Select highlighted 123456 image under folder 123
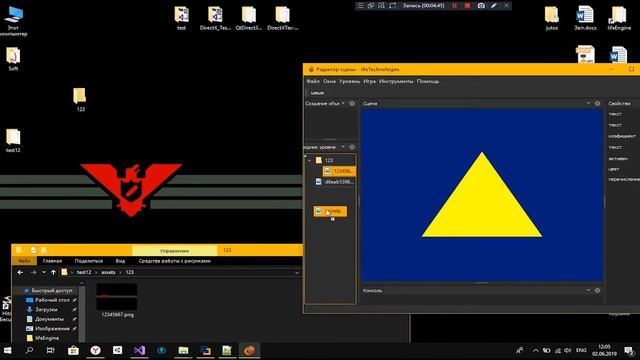 (x=339, y=171)
